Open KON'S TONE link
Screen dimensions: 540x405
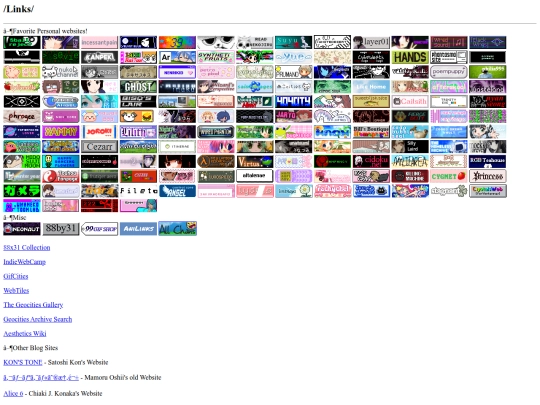(23, 362)
